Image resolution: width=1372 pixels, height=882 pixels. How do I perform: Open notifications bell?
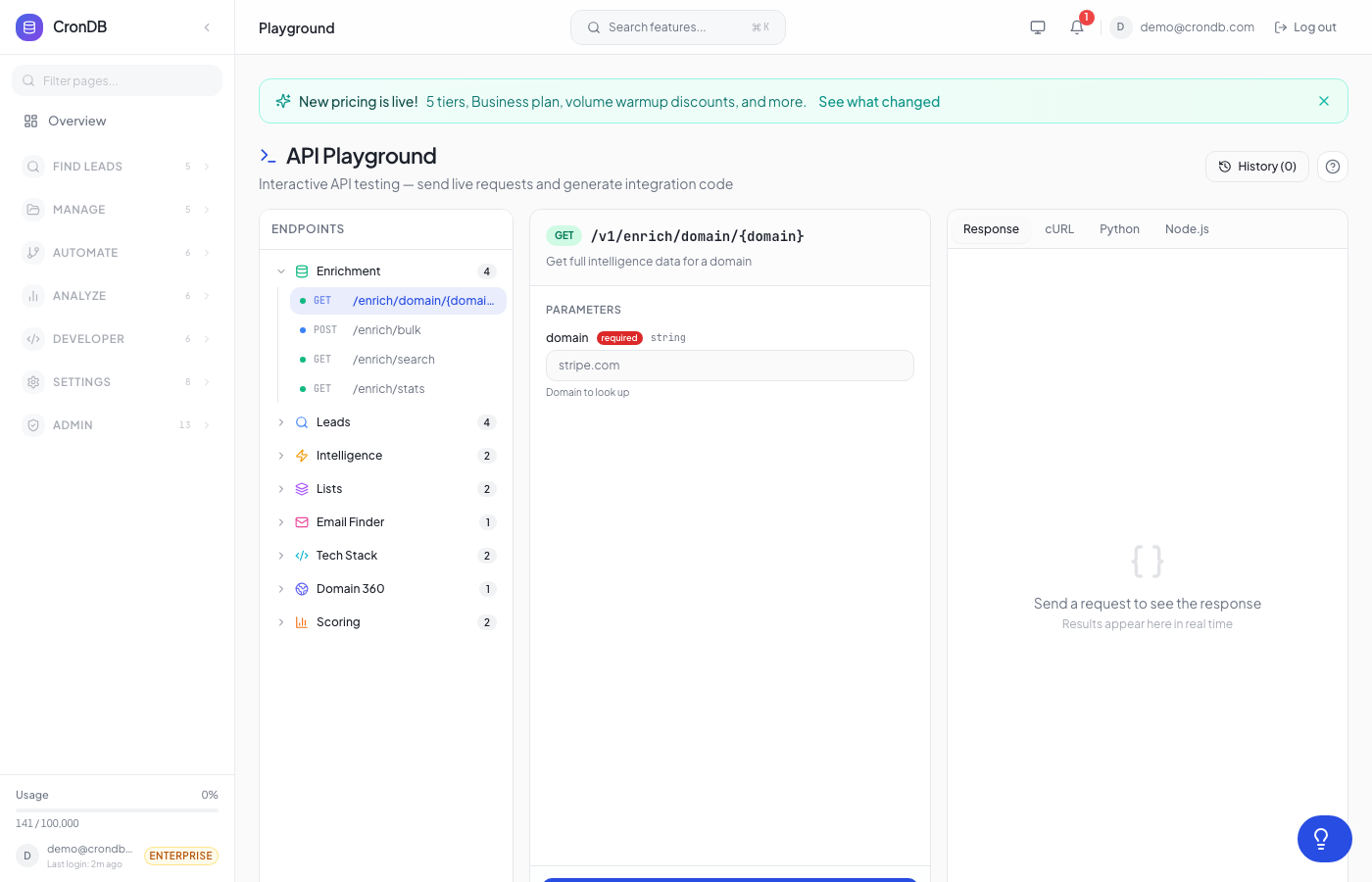click(1077, 27)
